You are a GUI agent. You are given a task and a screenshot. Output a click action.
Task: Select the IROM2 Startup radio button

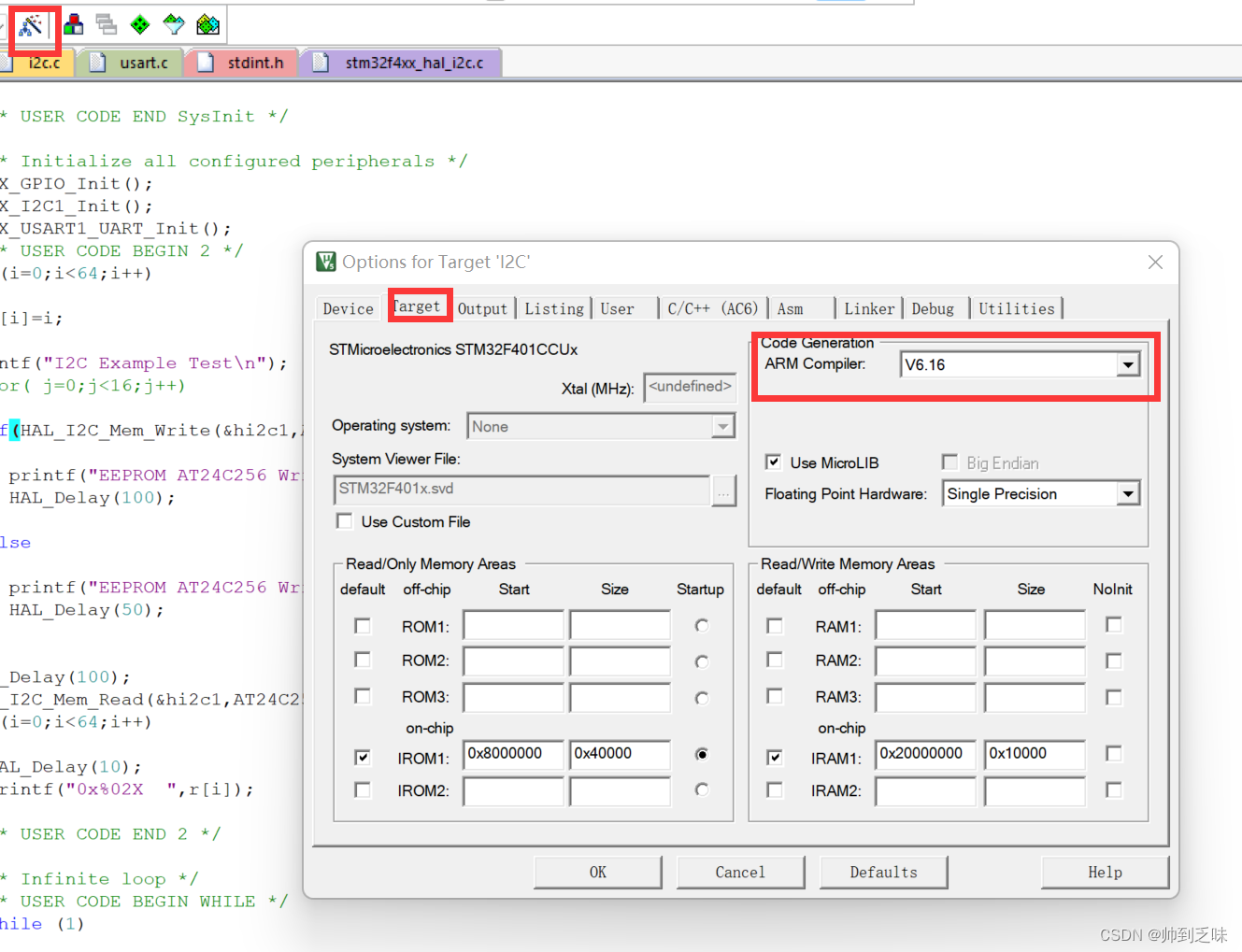pos(702,789)
